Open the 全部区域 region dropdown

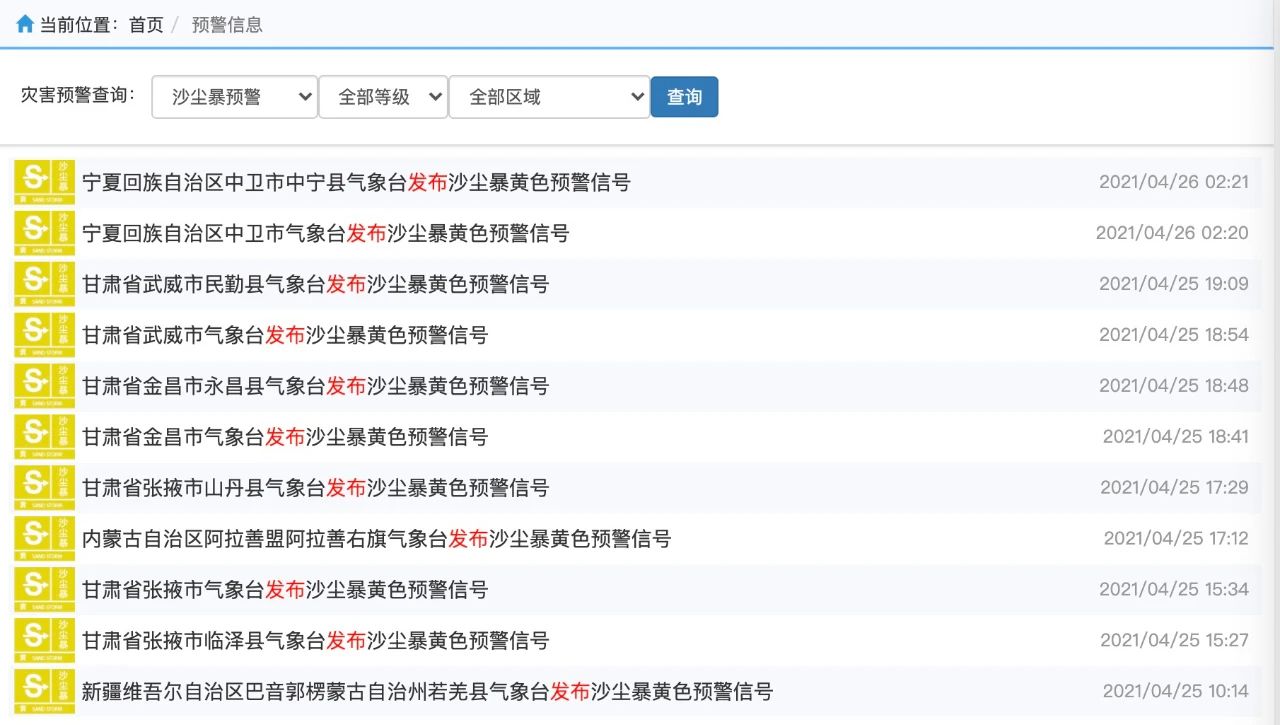tap(549, 97)
